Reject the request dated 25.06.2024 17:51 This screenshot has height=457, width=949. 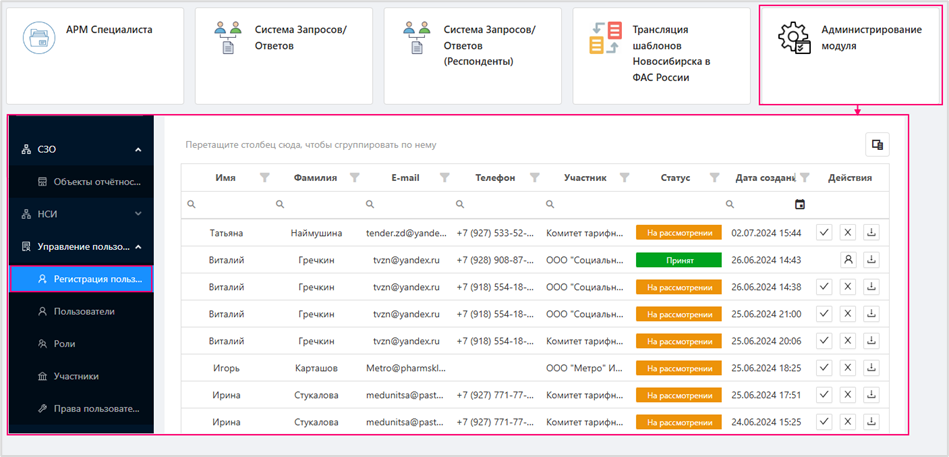coord(848,395)
